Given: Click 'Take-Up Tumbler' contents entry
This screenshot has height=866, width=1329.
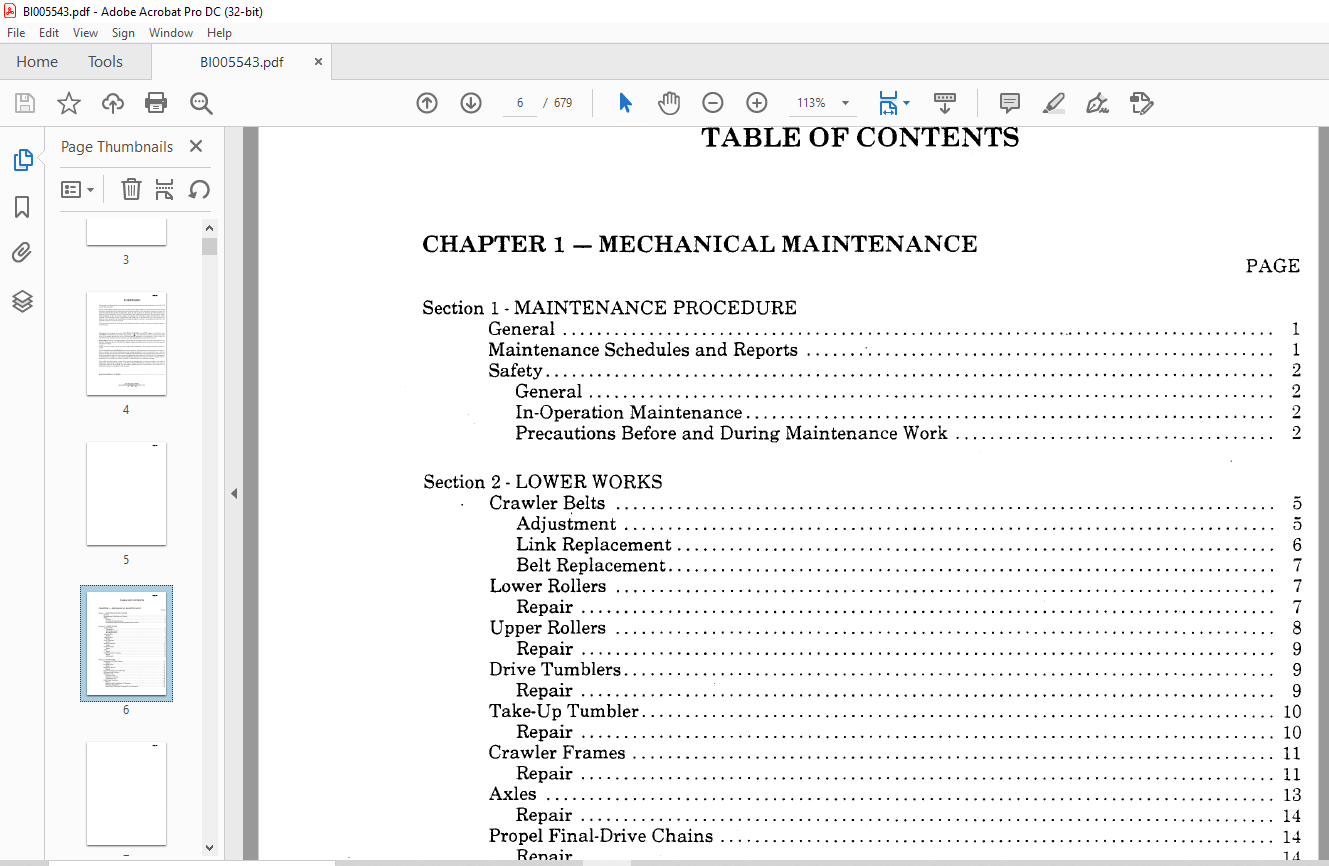Looking at the screenshot, I should [x=564, y=711].
